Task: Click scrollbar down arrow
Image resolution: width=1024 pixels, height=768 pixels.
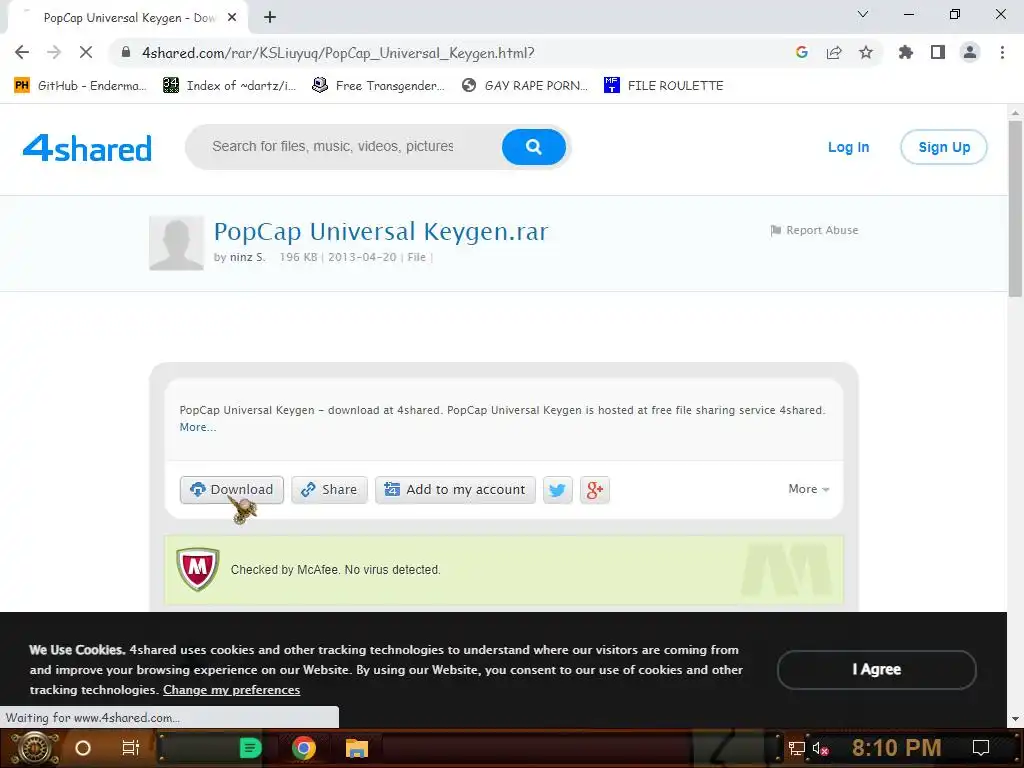Action: (1016, 719)
